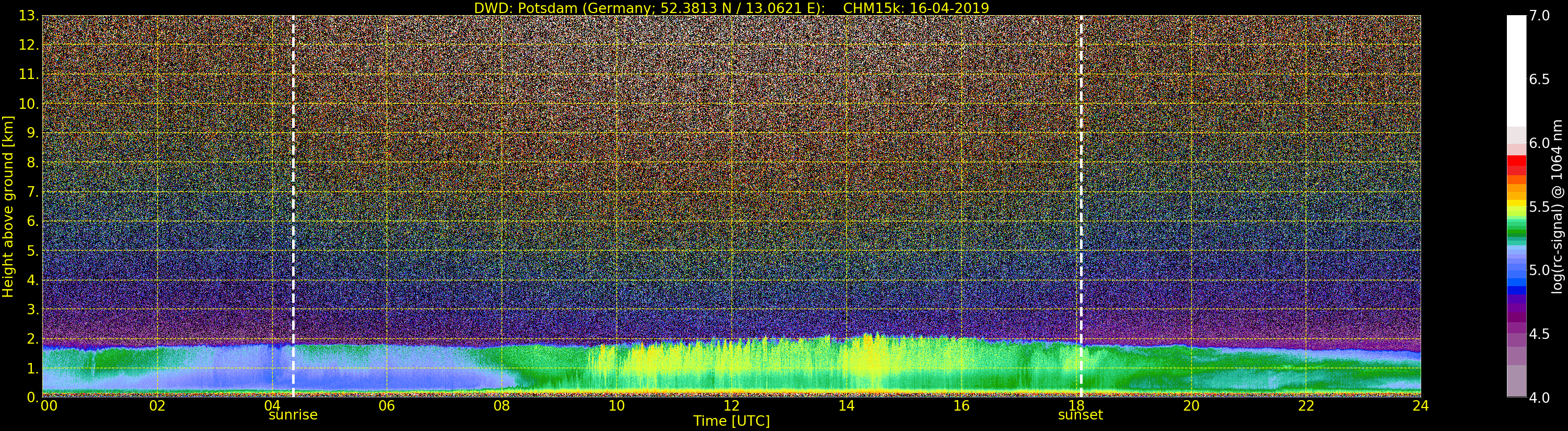The width and height of the screenshot is (1568, 431).
Task: Click the colorbar tick label '4.5'
Action: point(1539,334)
